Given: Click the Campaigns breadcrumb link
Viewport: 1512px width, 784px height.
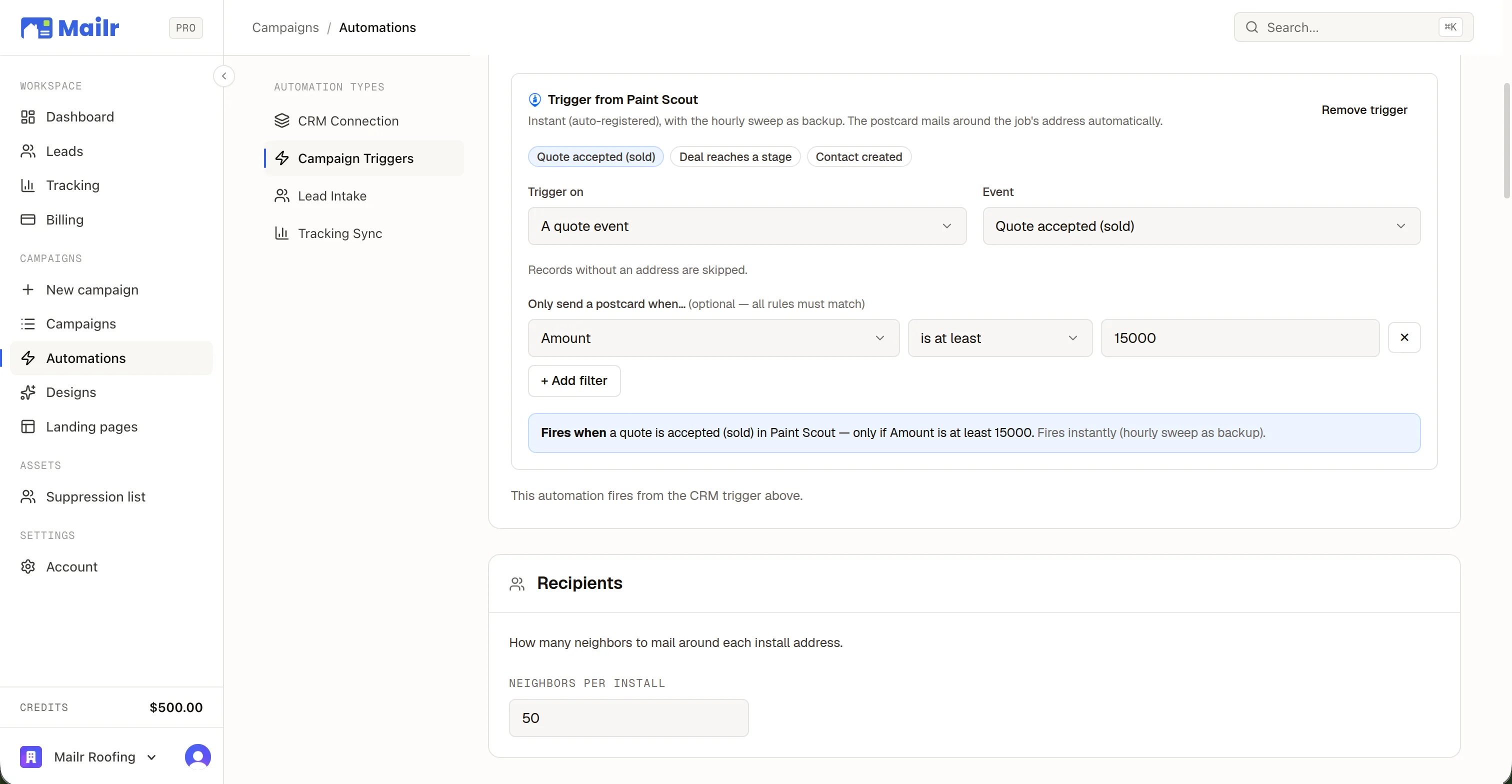Looking at the screenshot, I should click(285, 27).
